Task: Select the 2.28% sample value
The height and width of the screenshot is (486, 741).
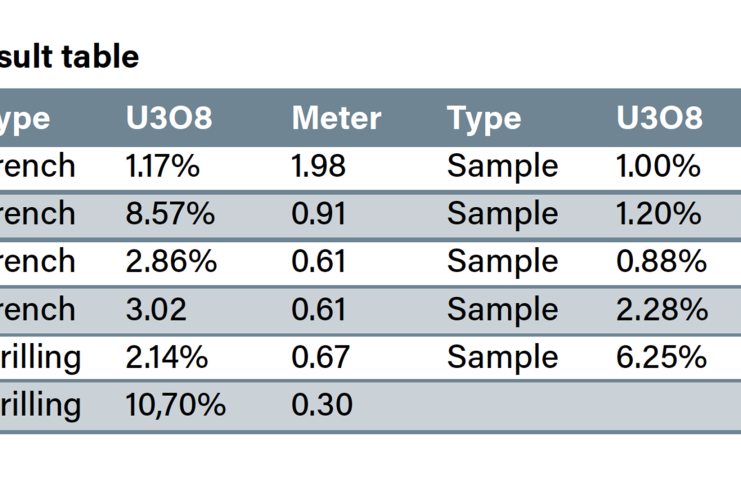Action: [661, 310]
